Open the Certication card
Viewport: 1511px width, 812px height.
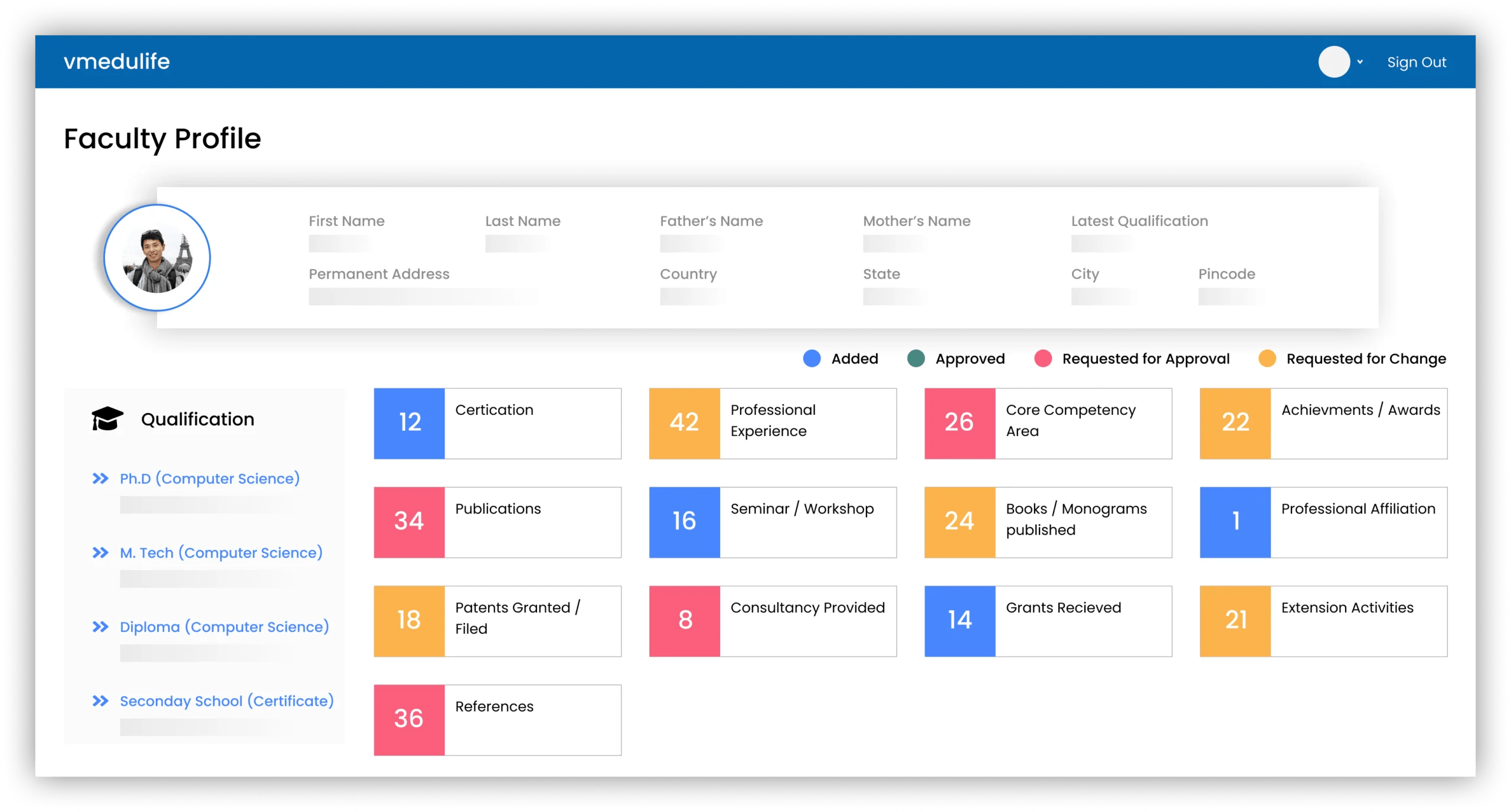tap(497, 424)
